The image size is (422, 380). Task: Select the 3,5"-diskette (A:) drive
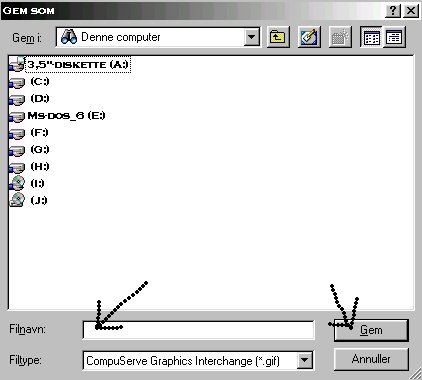coord(69,64)
